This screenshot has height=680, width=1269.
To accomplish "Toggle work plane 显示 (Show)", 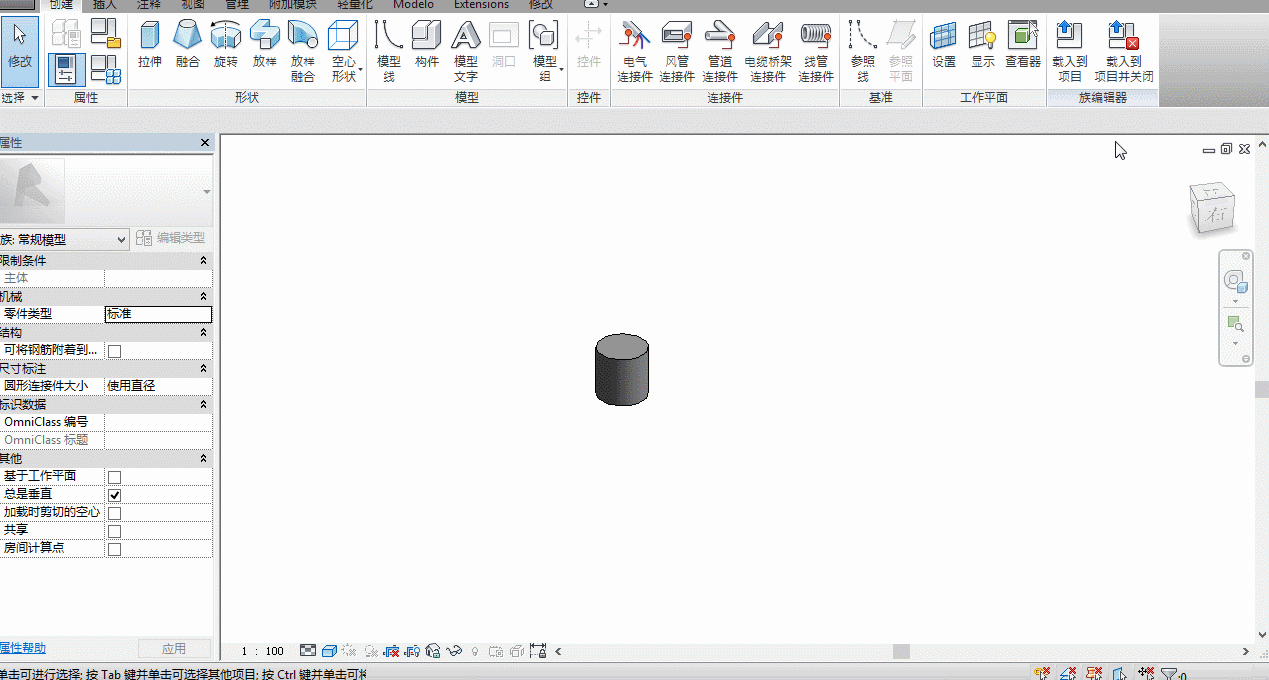I will [983, 46].
